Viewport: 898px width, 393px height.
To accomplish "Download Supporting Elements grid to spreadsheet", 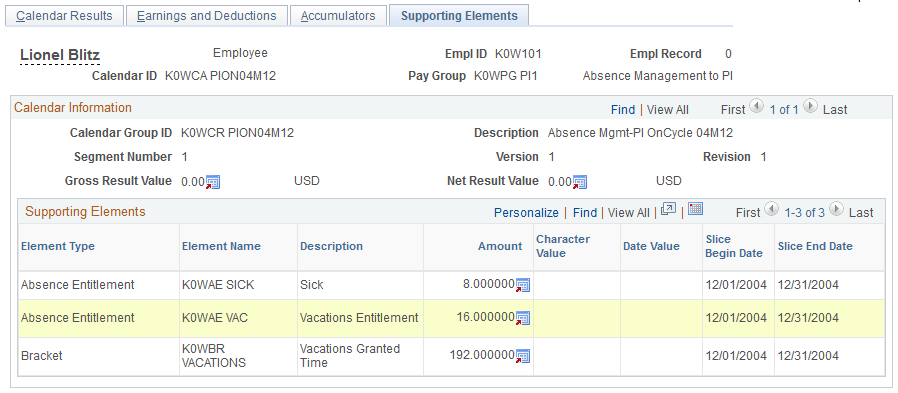I will (x=695, y=209).
